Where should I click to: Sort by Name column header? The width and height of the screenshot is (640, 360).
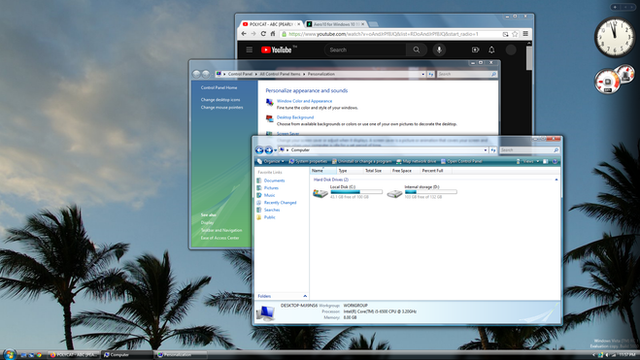point(323,171)
